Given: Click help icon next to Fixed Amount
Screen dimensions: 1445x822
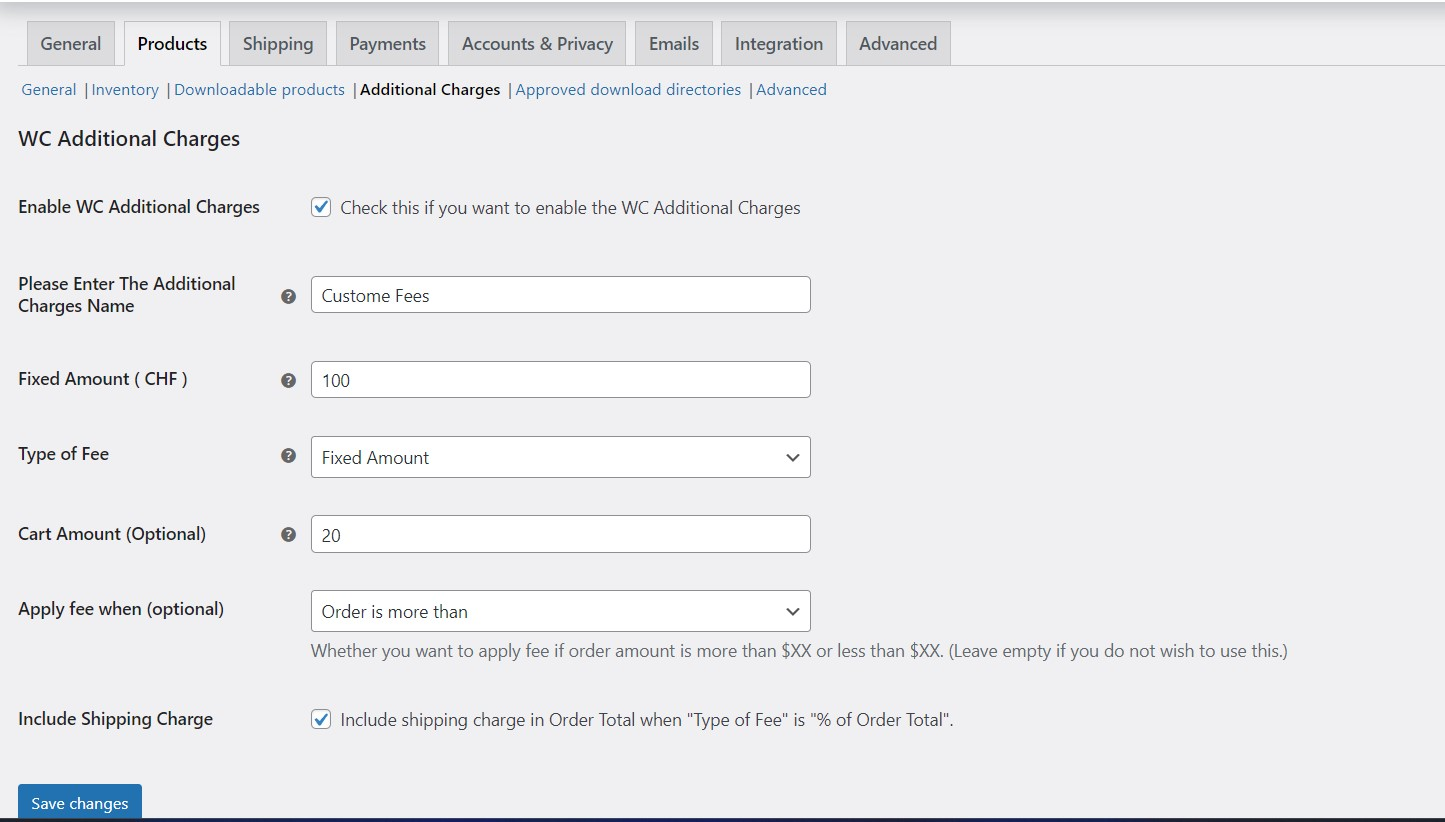Looking at the screenshot, I should click(289, 380).
